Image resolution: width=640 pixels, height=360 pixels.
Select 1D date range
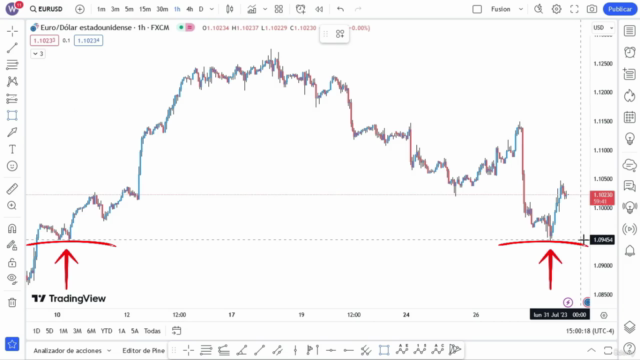point(36,331)
